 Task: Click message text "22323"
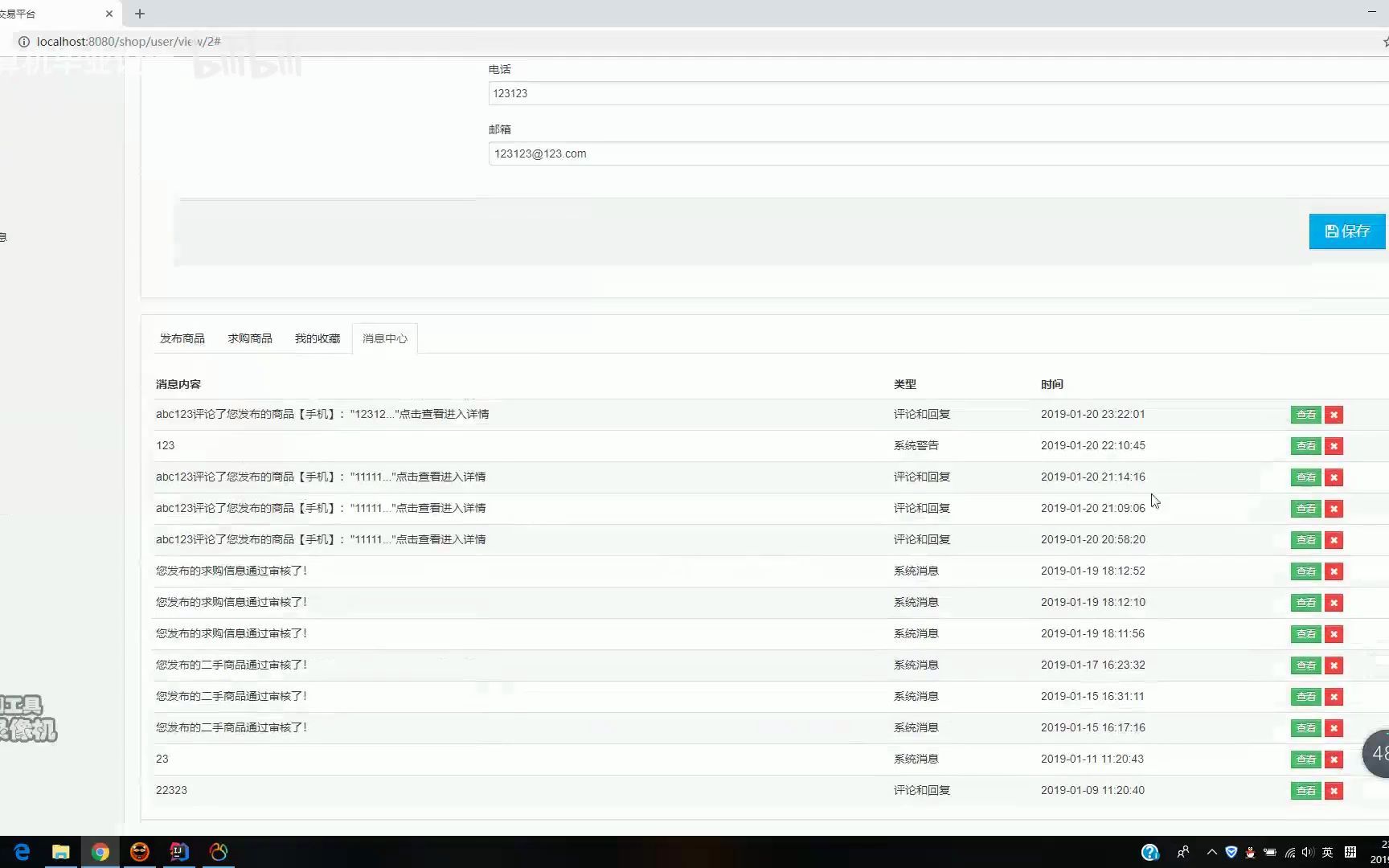pos(171,790)
